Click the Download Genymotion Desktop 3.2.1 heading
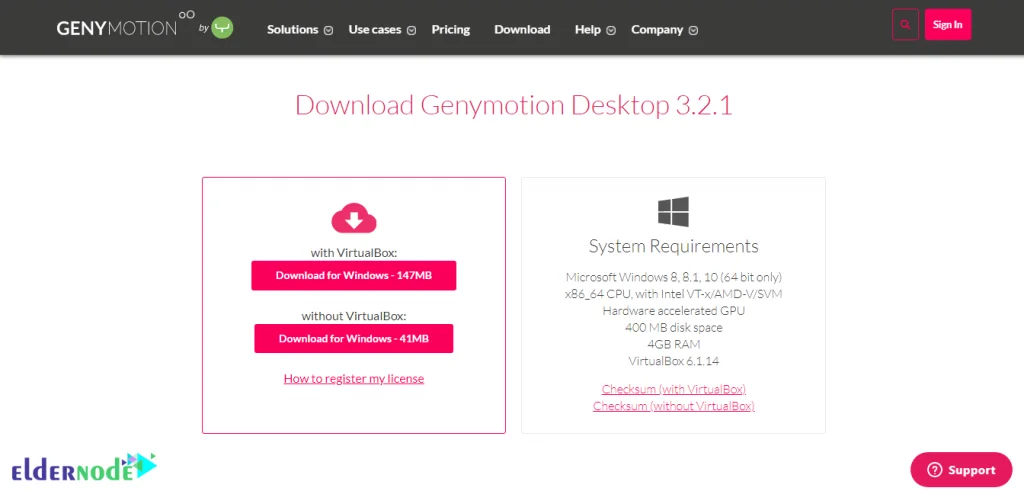1024x491 pixels. click(513, 105)
